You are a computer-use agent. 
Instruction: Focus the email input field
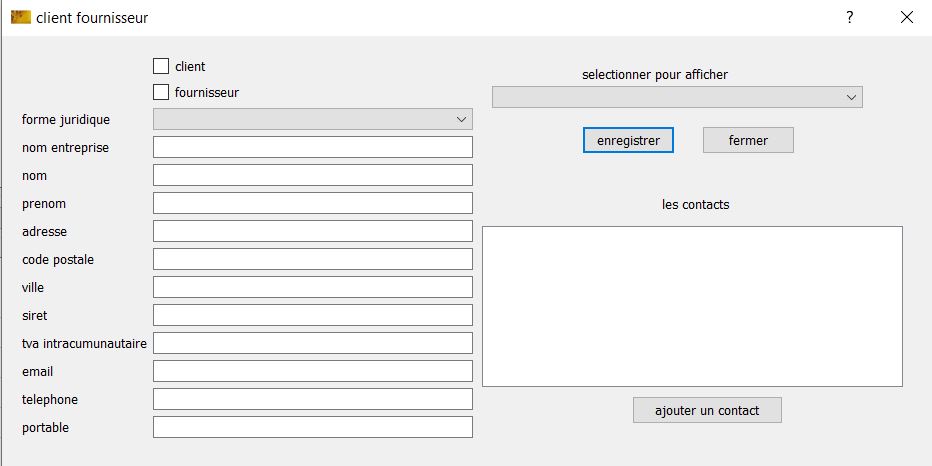(312, 371)
